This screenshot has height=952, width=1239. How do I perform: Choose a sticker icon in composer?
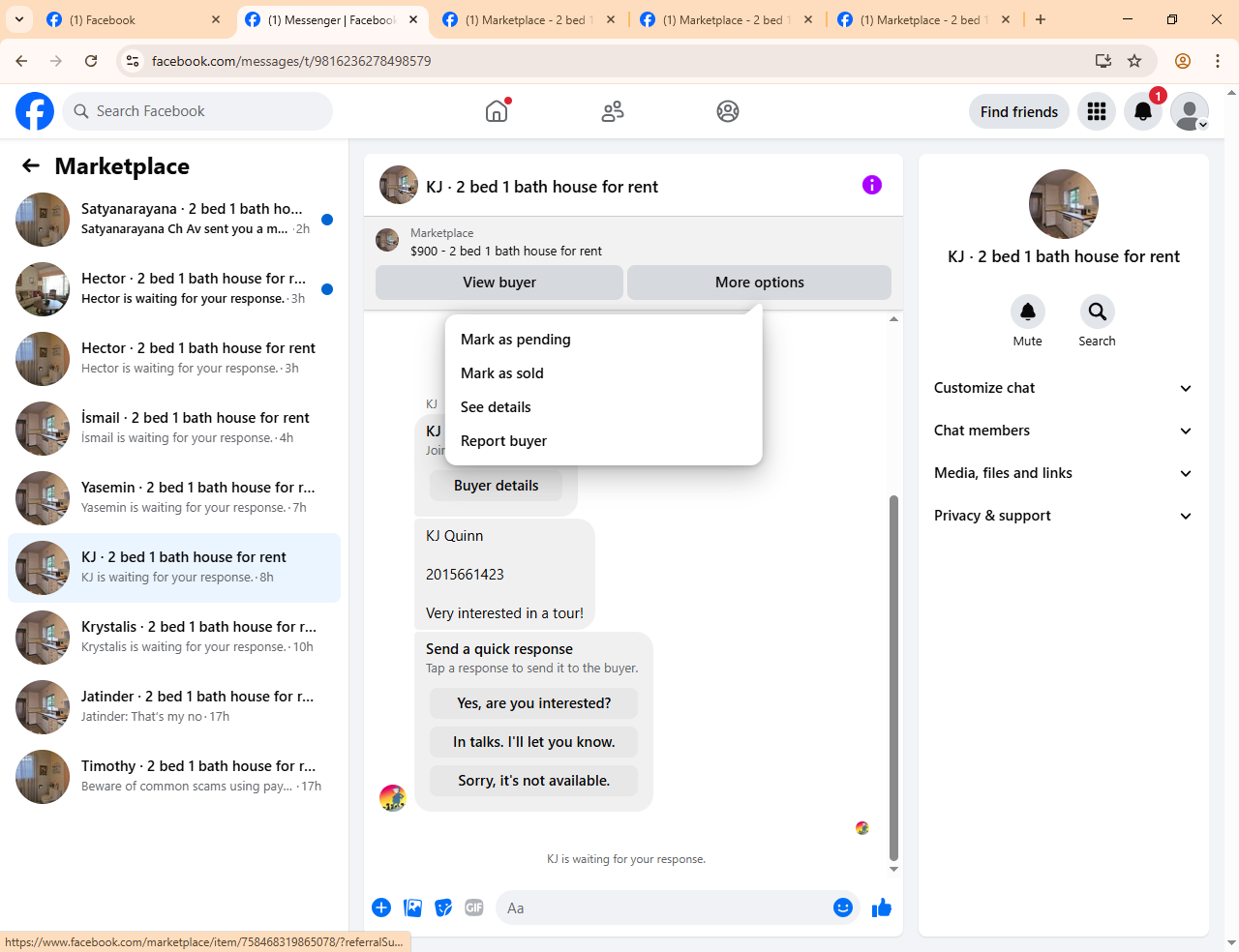point(443,907)
